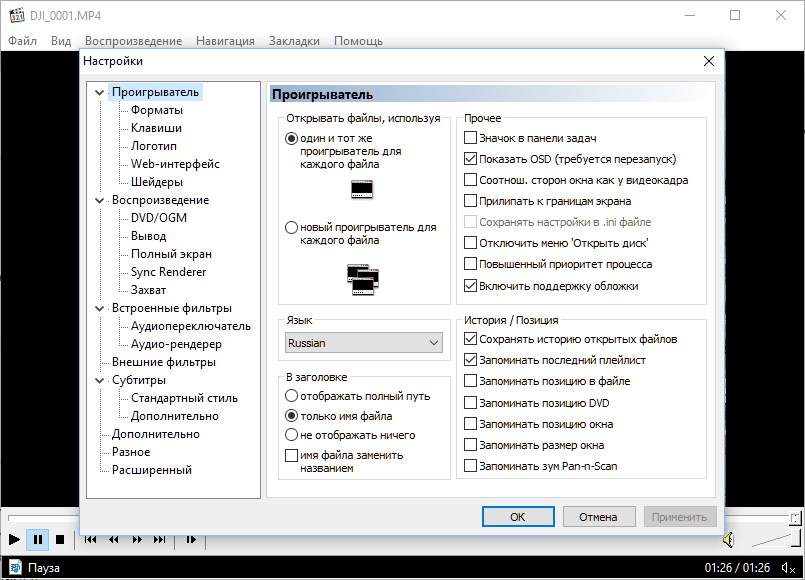Select Клавиши in settings tree
The image size is (805, 580).
pyautogui.click(x=156, y=128)
